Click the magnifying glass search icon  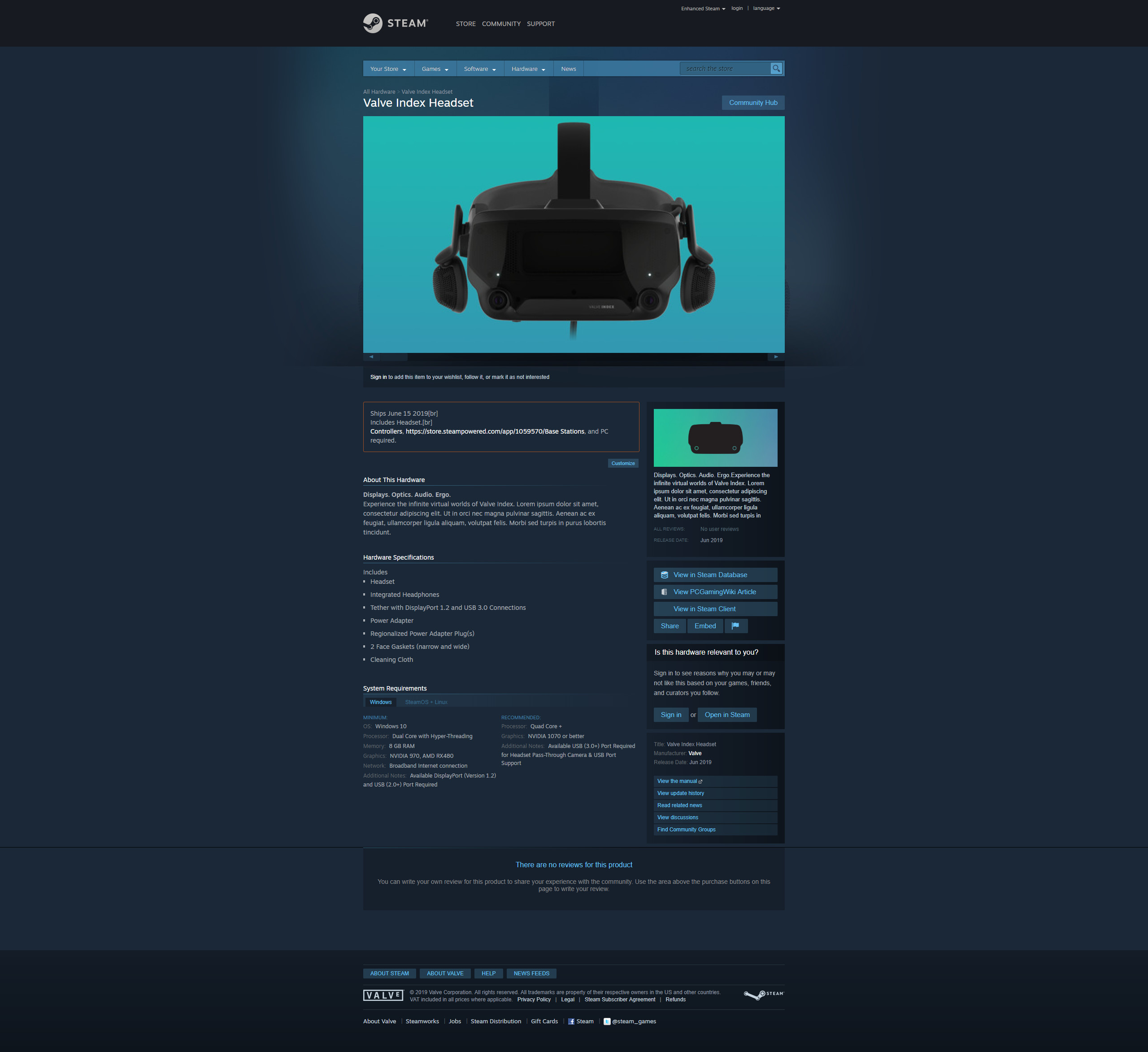[776, 68]
